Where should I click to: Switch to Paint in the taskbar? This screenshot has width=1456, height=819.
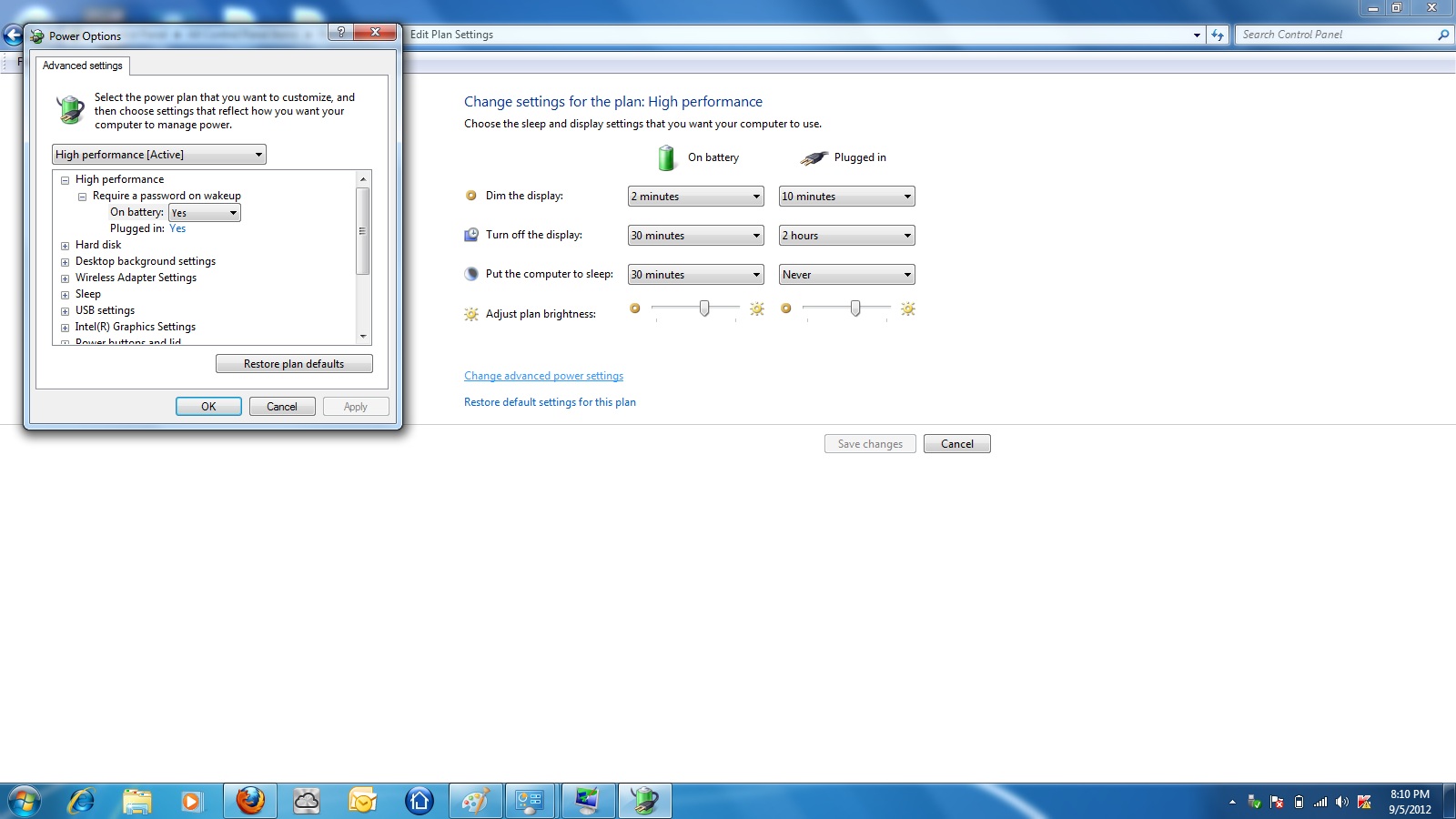pyautogui.click(x=475, y=802)
